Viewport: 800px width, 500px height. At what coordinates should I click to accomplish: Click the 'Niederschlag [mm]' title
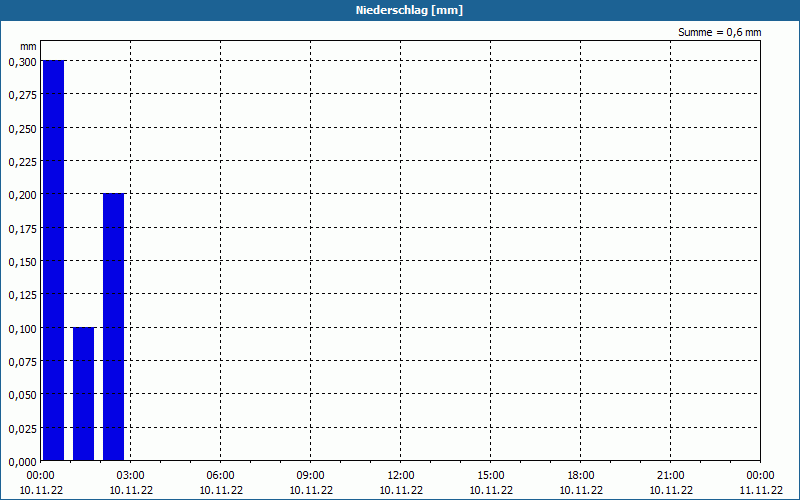coord(409,10)
